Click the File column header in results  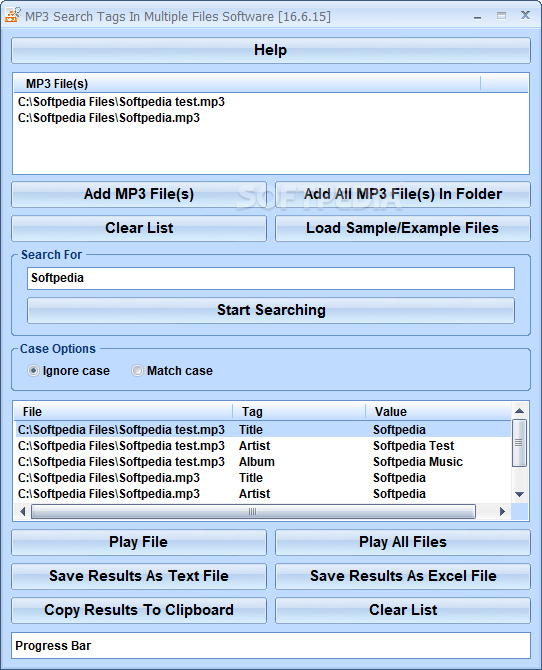pyautogui.click(x=124, y=412)
